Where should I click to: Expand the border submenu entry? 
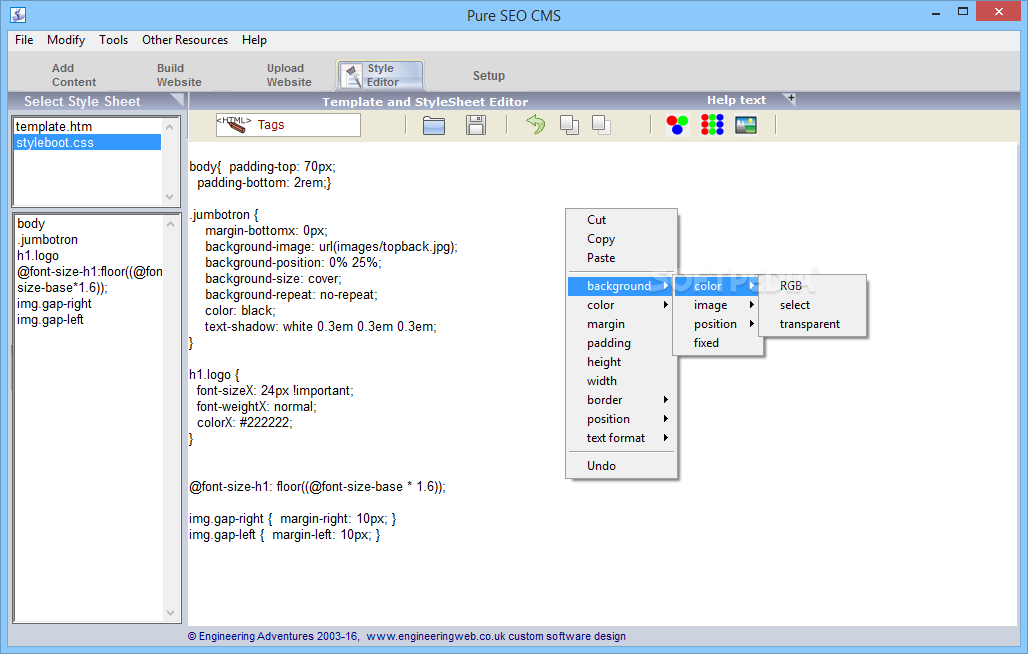tap(622, 400)
